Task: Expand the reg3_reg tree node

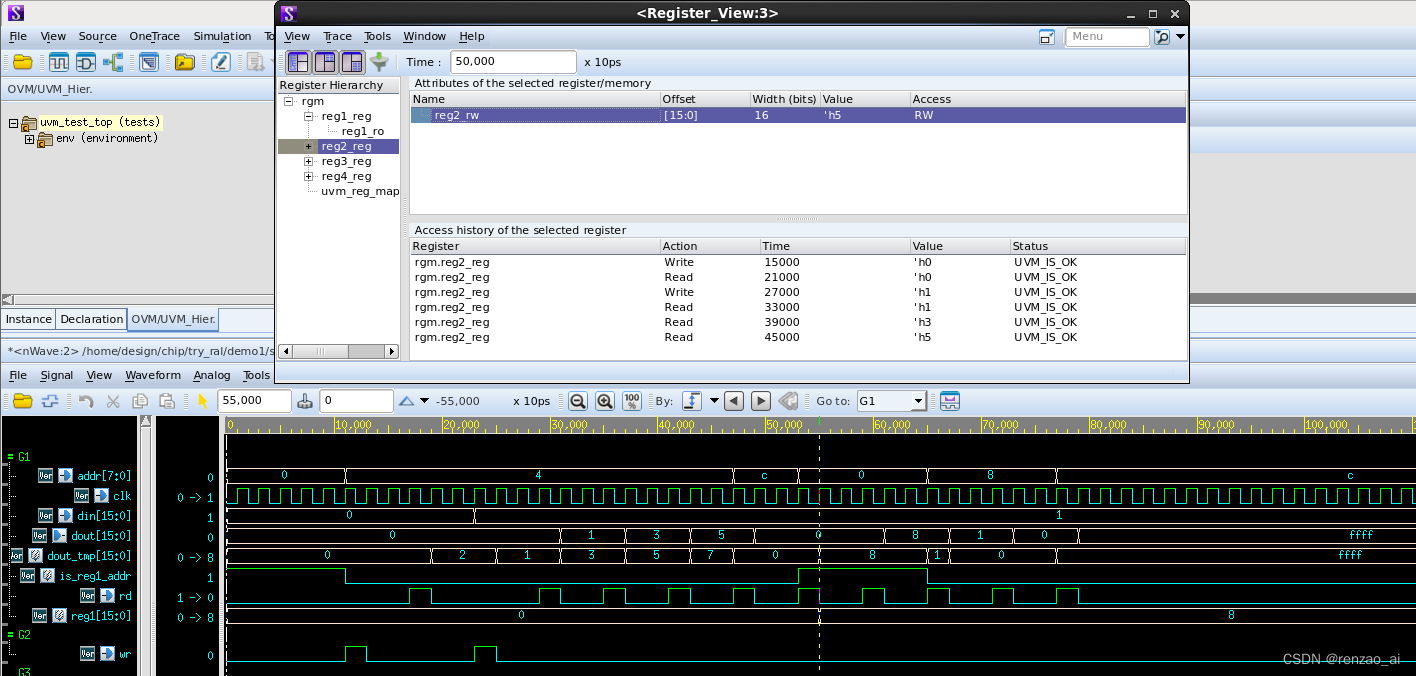Action: pyautogui.click(x=309, y=162)
